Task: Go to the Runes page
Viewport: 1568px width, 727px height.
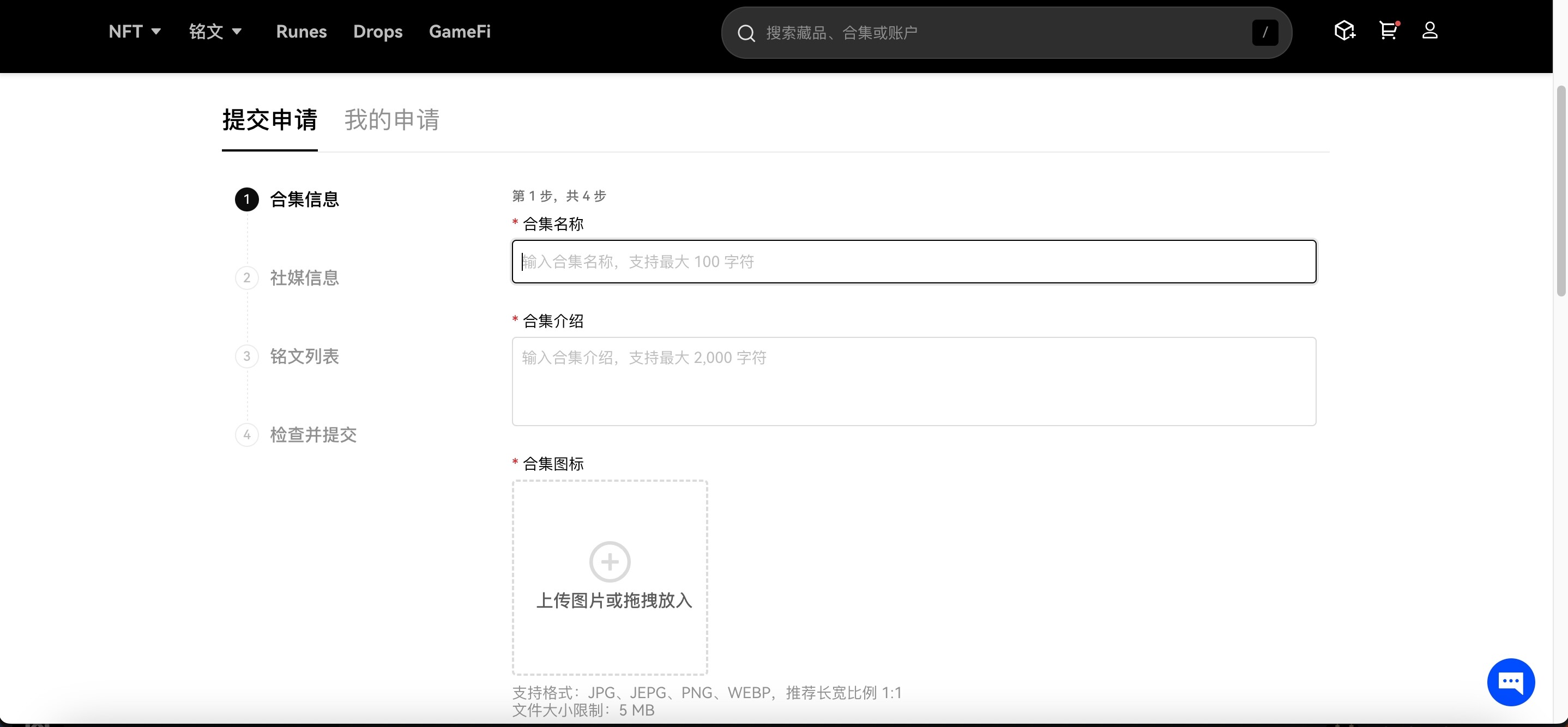Action: (x=301, y=32)
